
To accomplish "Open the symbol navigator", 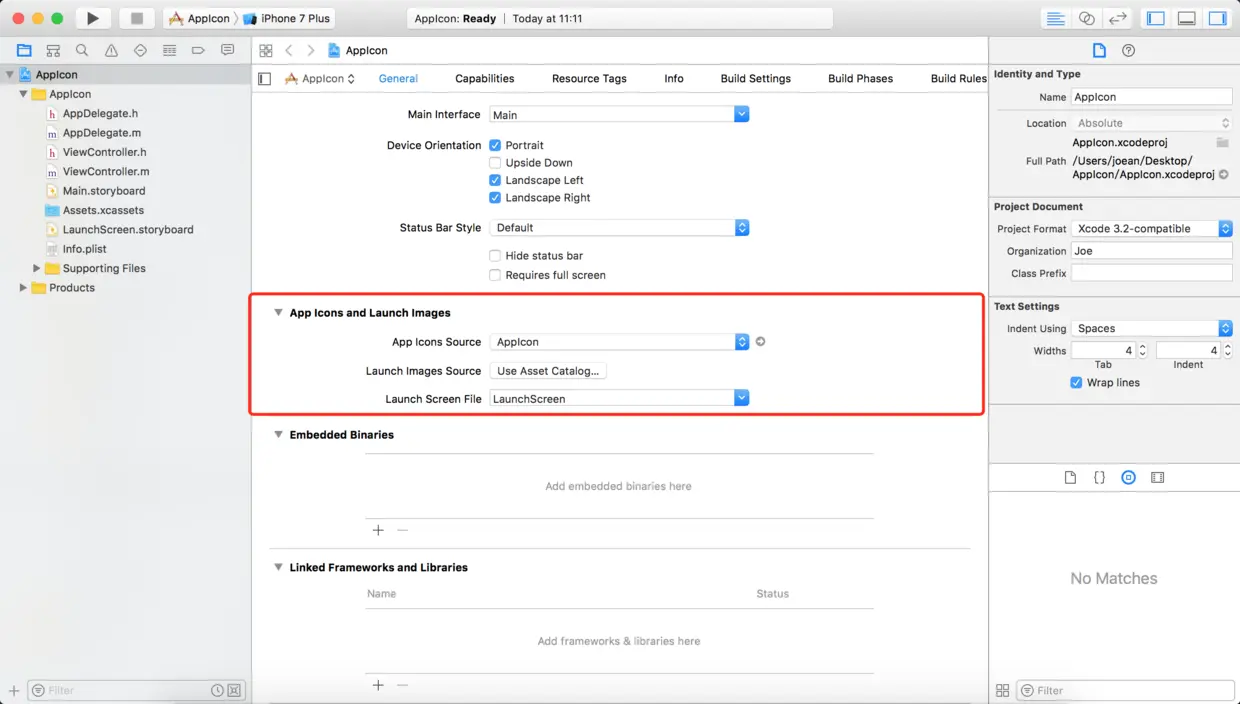I will (x=53, y=50).
